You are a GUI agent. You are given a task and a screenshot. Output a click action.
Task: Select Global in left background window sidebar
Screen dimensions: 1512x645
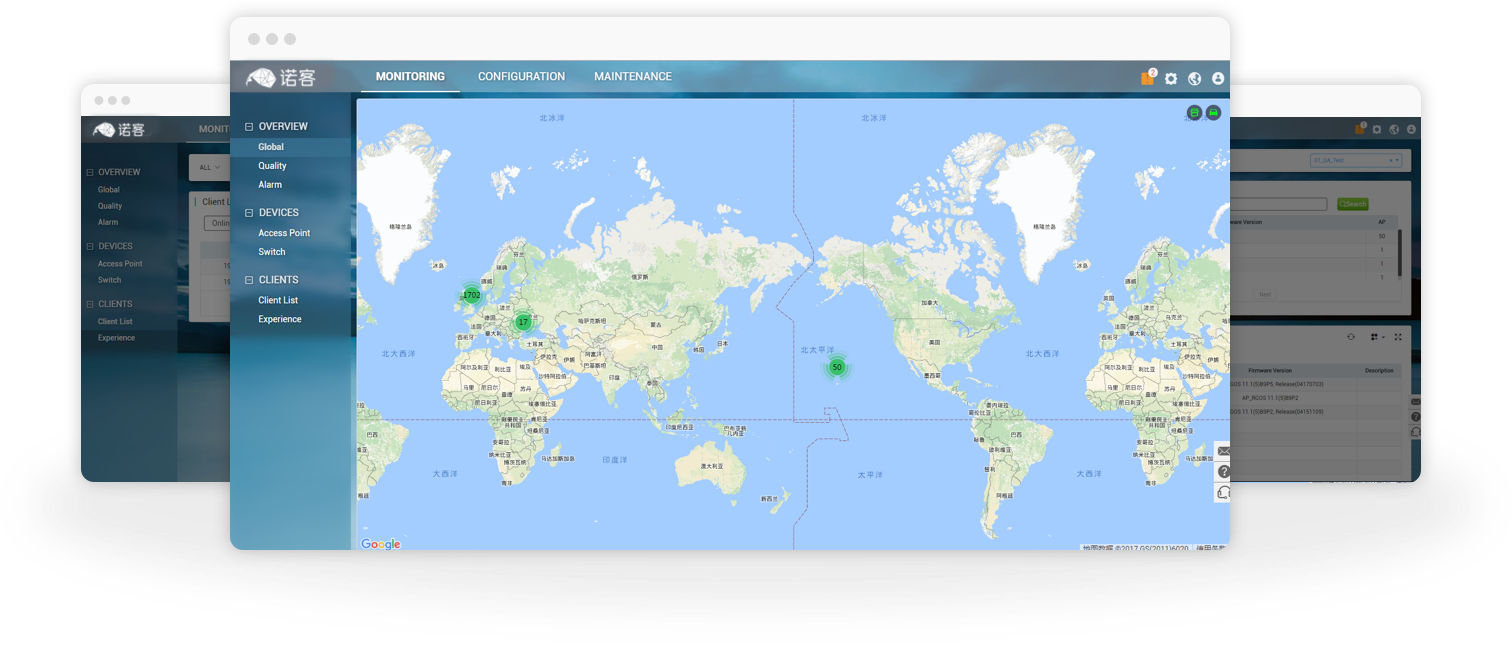(108, 190)
